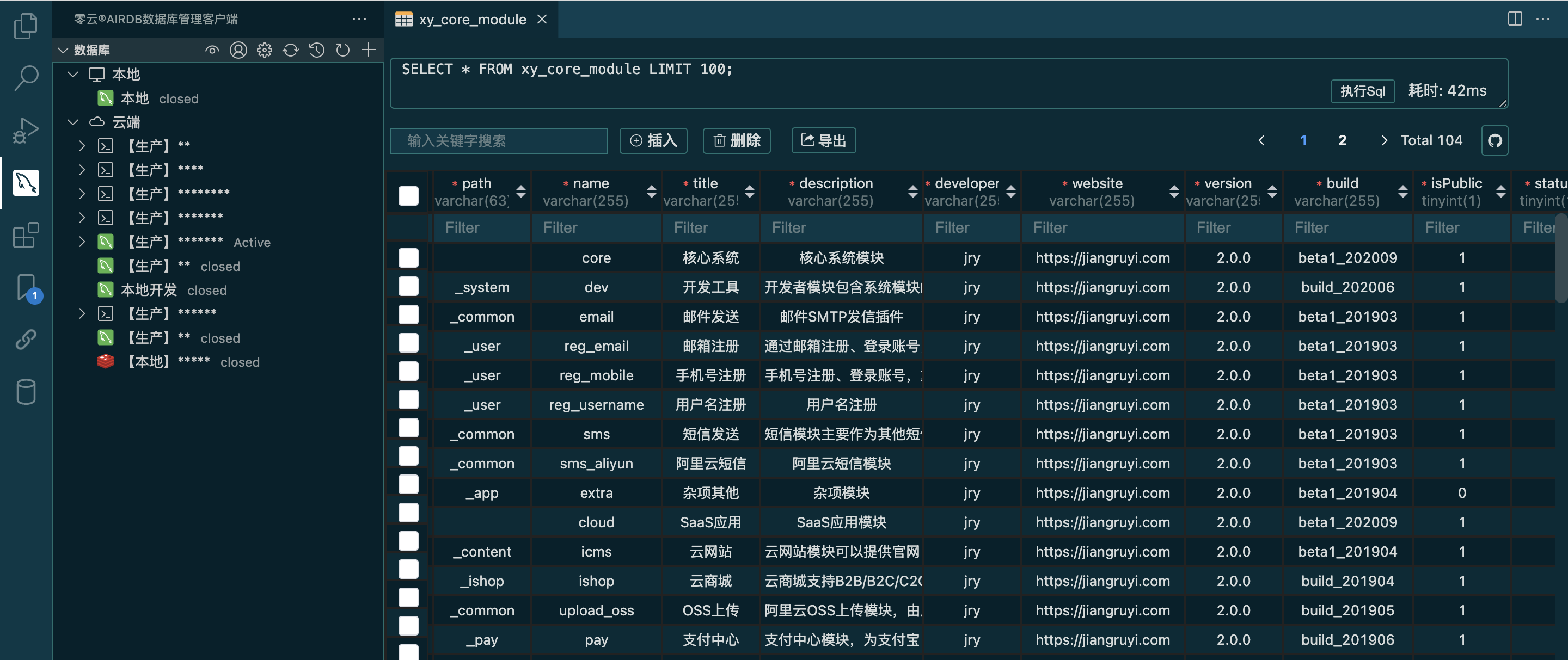
Task: Open jiangruyi.com link in core row
Action: tap(1102, 258)
